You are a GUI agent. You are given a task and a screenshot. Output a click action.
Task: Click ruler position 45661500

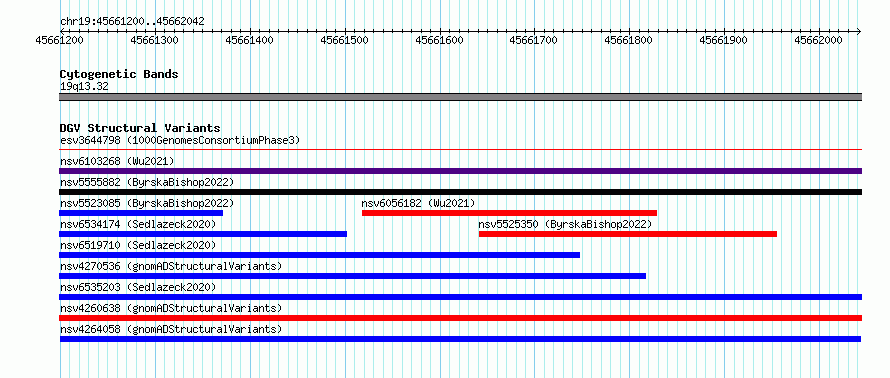pos(345,40)
